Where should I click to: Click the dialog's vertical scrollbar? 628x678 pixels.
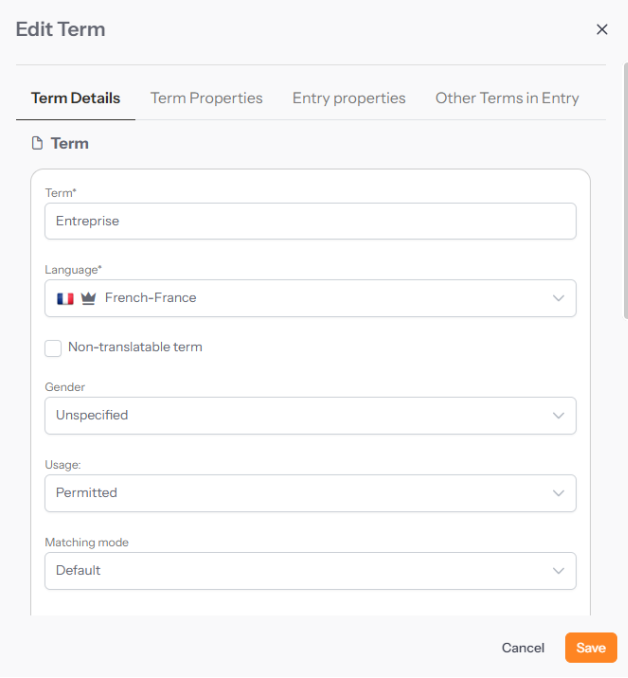pyautogui.click(x=625, y=190)
